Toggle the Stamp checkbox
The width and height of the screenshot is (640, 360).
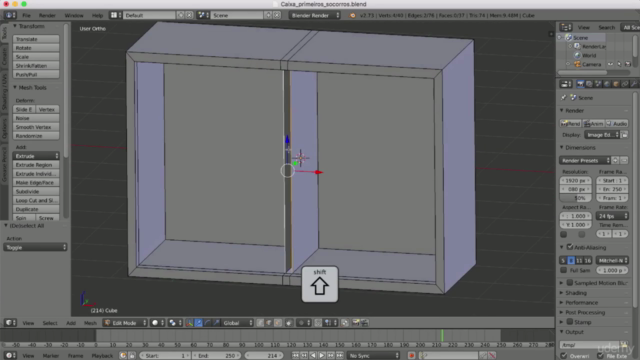(570, 322)
